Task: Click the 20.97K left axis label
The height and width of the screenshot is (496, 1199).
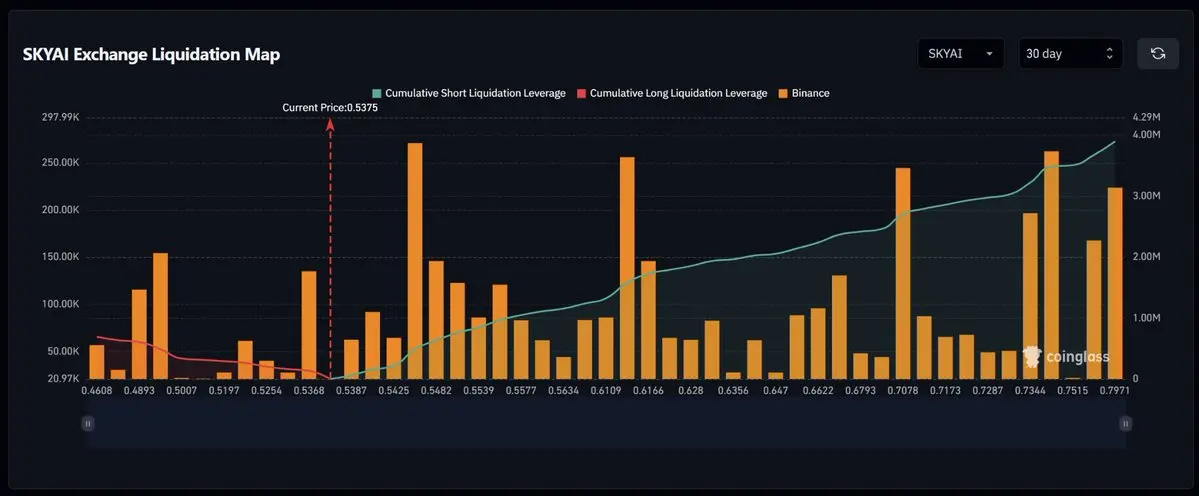Action: 63,379
